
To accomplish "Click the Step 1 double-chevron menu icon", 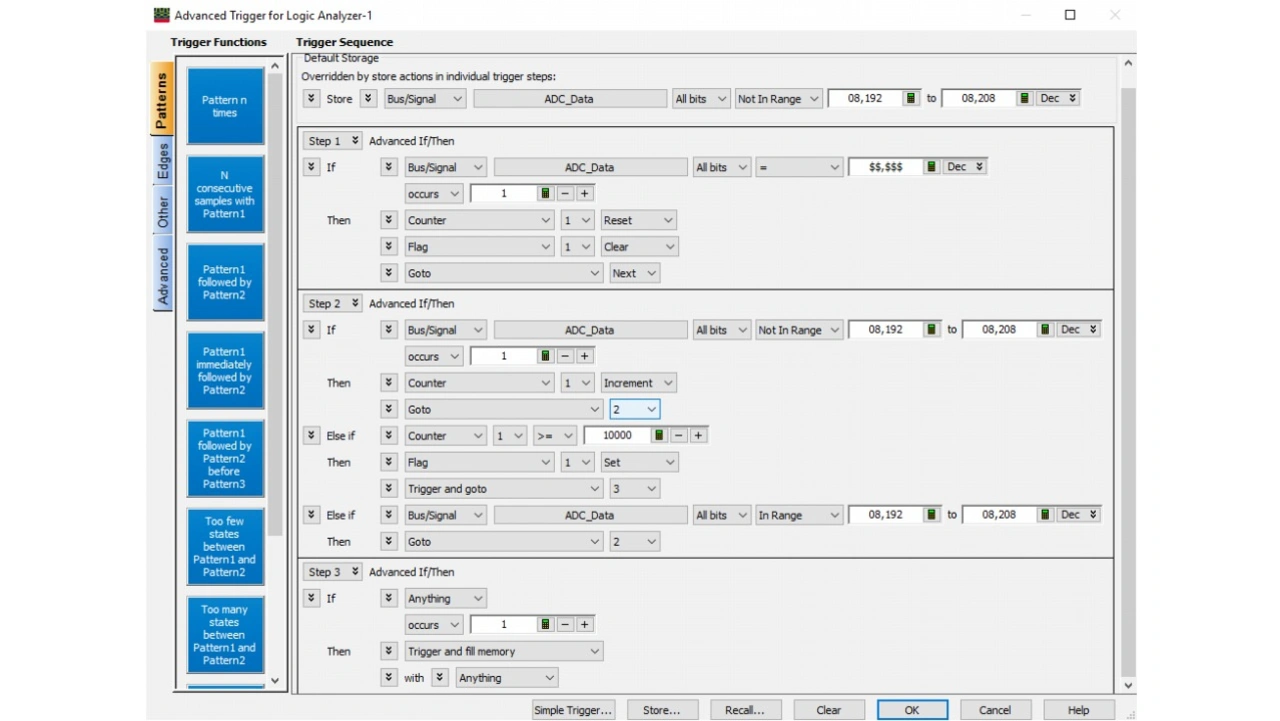I will point(355,141).
